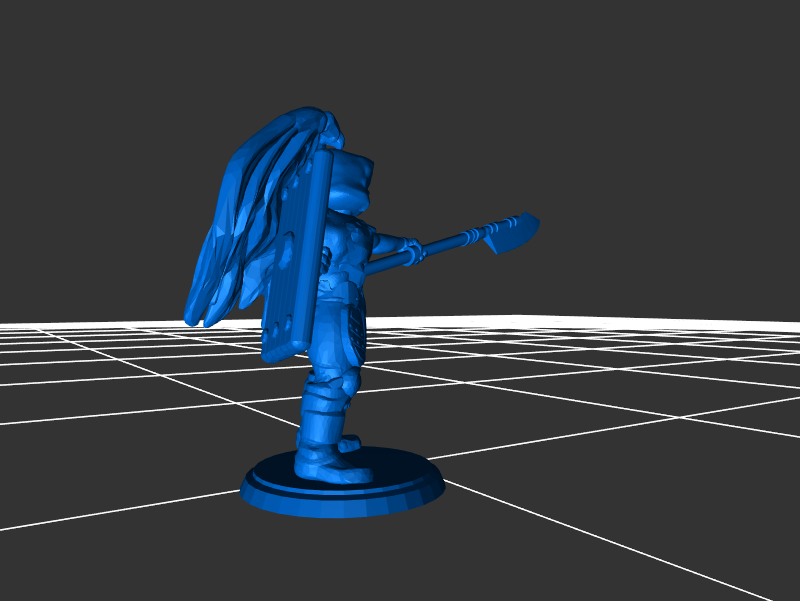Click the axe head of the blue figurine
Screen dimensions: 800x601
(x=513, y=234)
